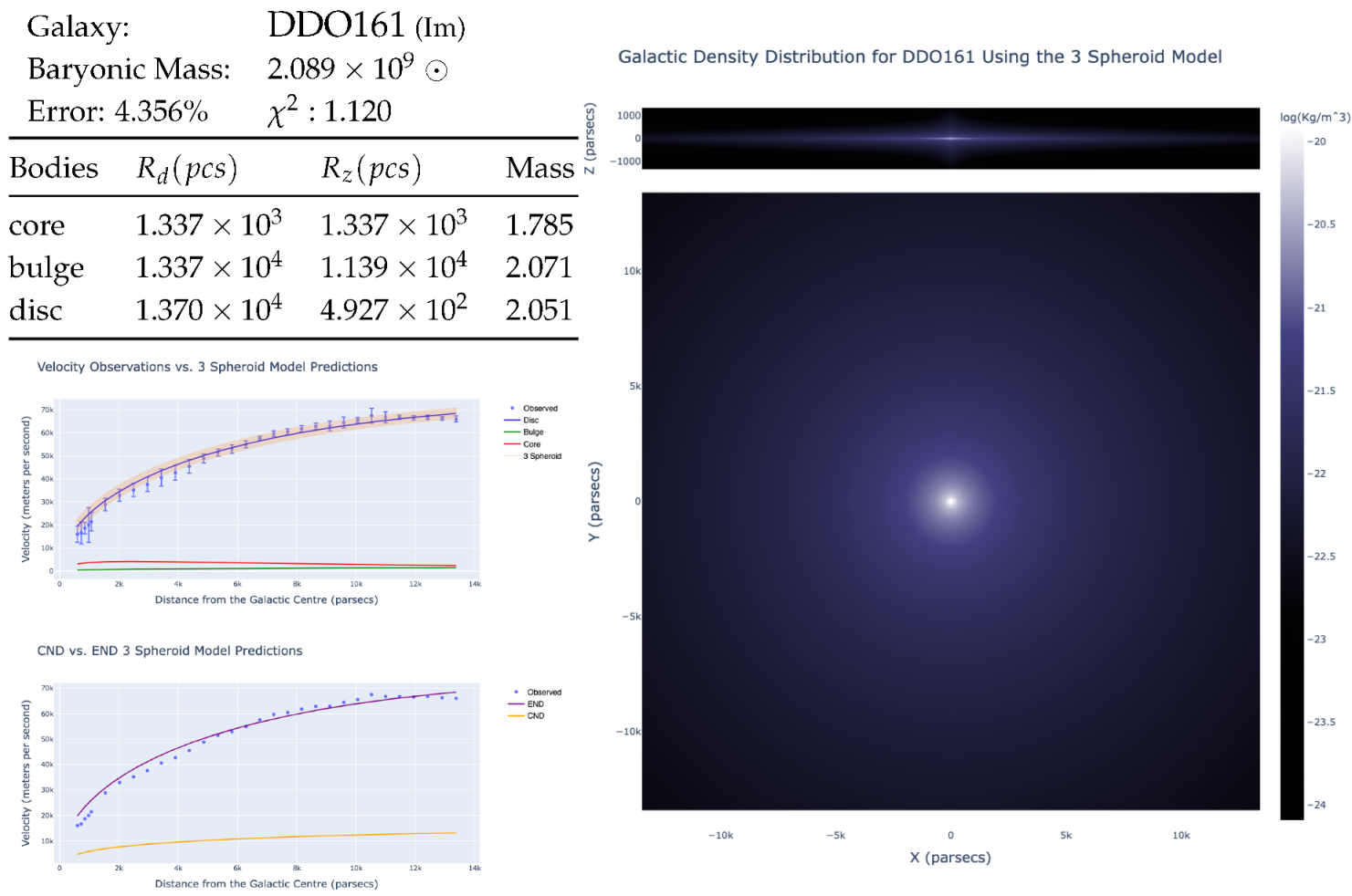
Task: Toggle the END legend entry
Action: click(x=527, y=704)
